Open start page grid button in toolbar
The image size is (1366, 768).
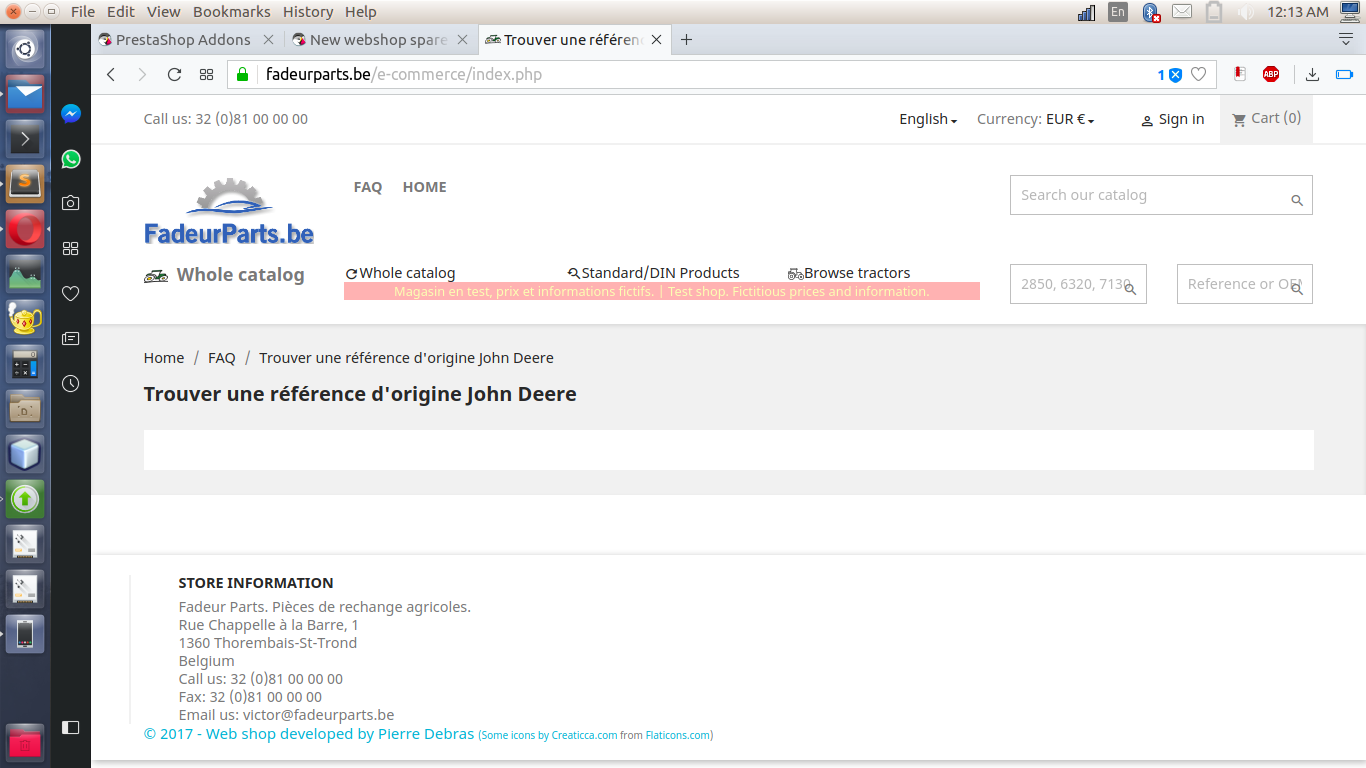pyautogui.click(x=206, y=74)
